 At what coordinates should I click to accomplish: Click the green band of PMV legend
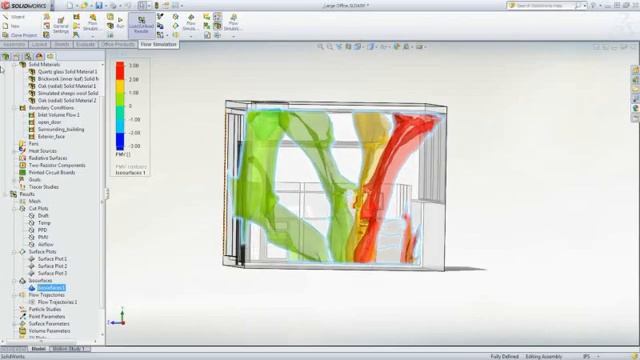(x=120, y=100)
